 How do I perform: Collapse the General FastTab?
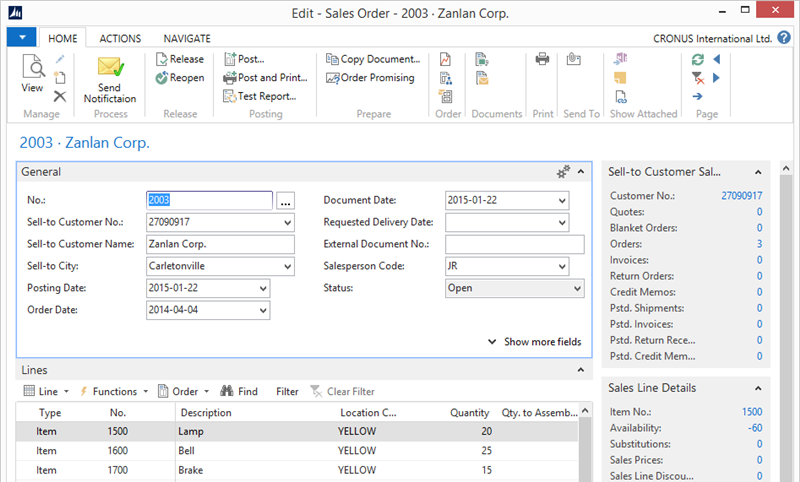[x=581, y=172]
